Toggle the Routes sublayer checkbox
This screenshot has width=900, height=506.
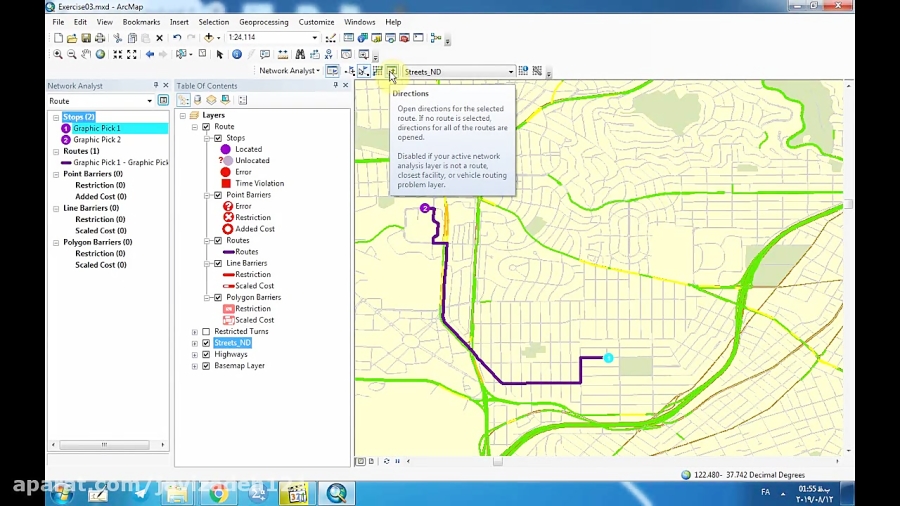point(218,240)
